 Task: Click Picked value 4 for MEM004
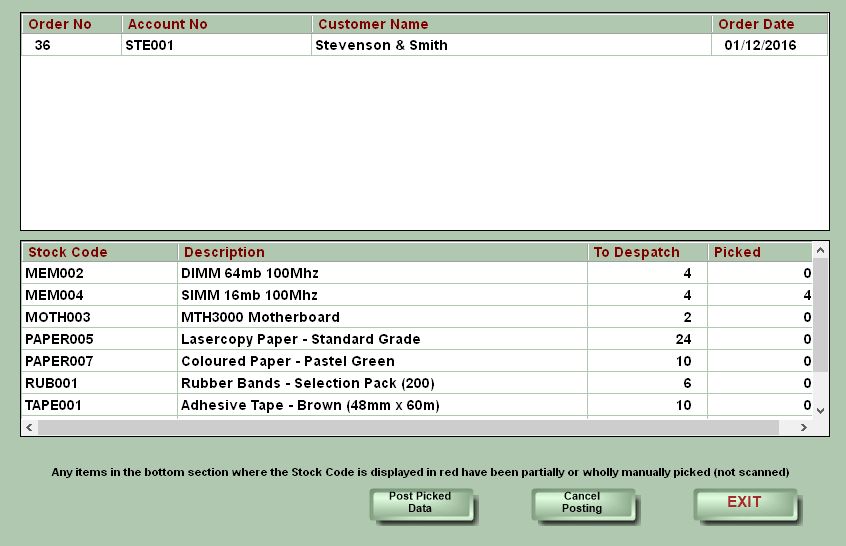pyautogui.click(x=760, y=296)
